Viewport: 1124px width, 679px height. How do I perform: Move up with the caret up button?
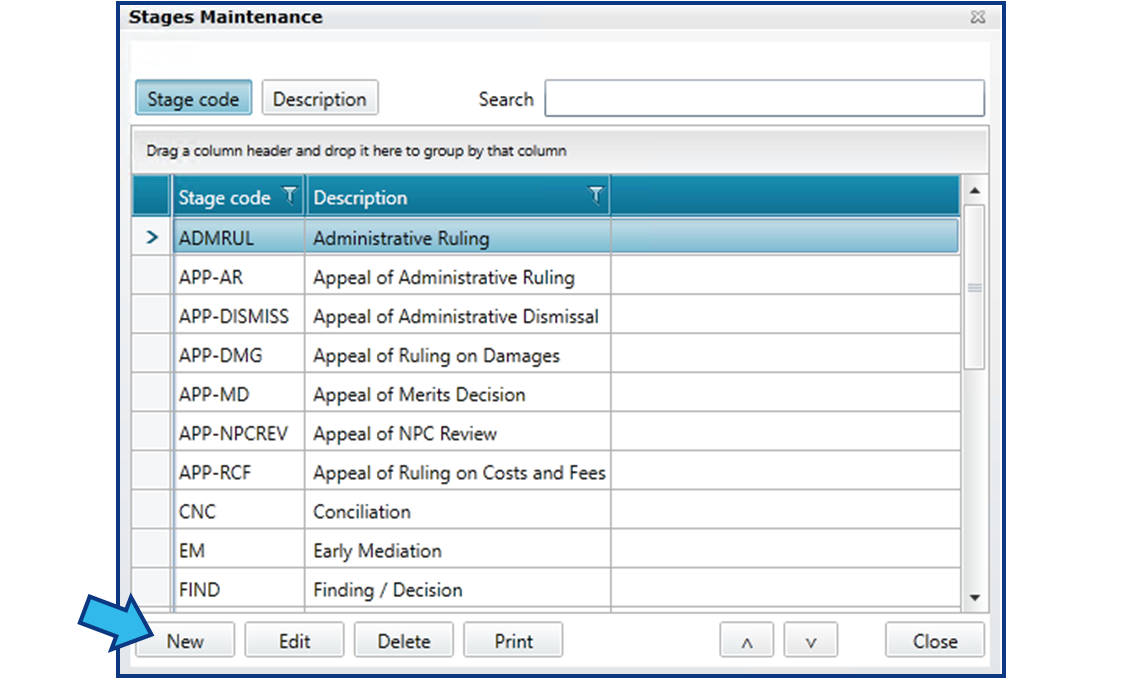coord(746,640)
